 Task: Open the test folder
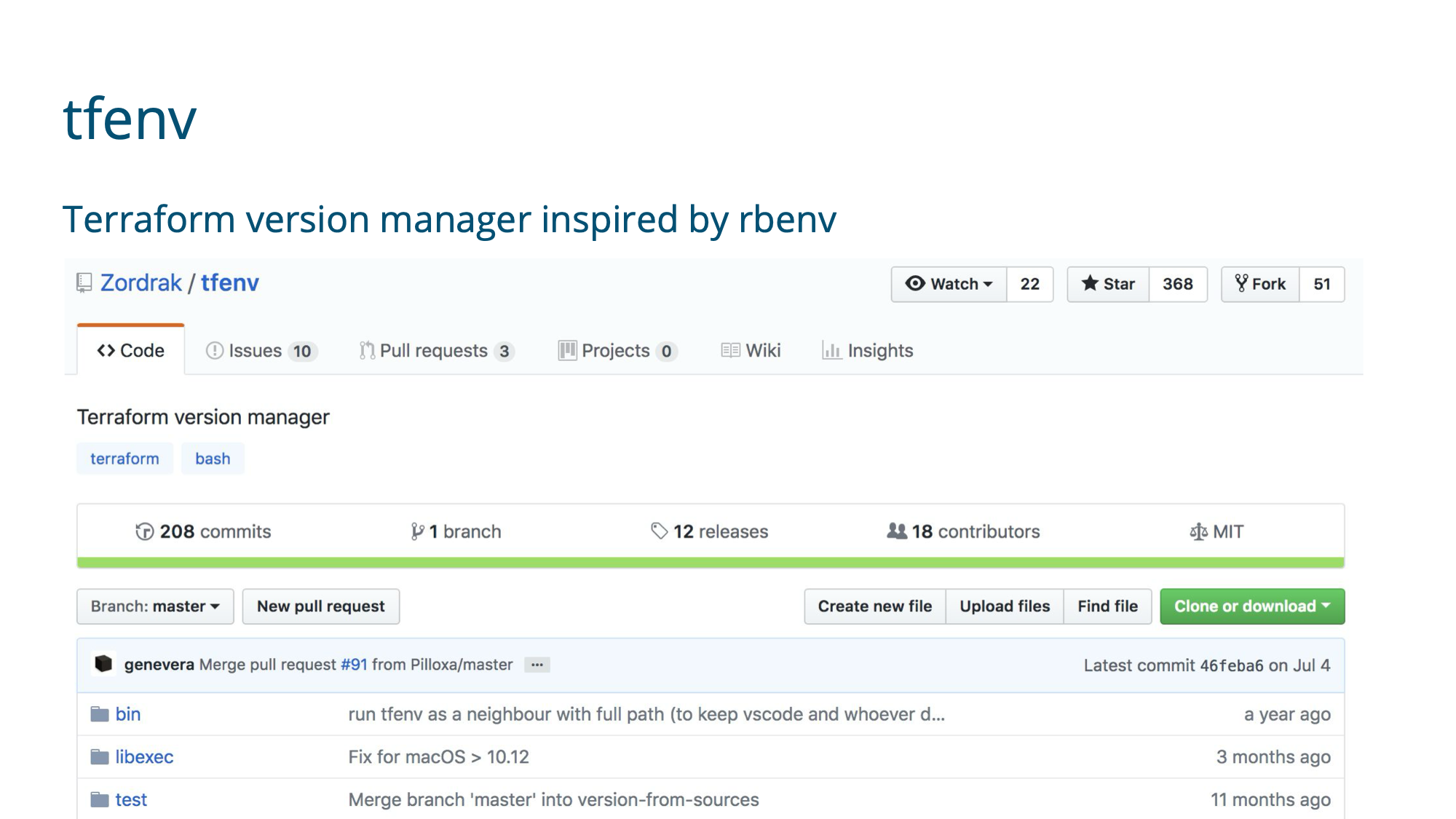(x=131, y=800)
